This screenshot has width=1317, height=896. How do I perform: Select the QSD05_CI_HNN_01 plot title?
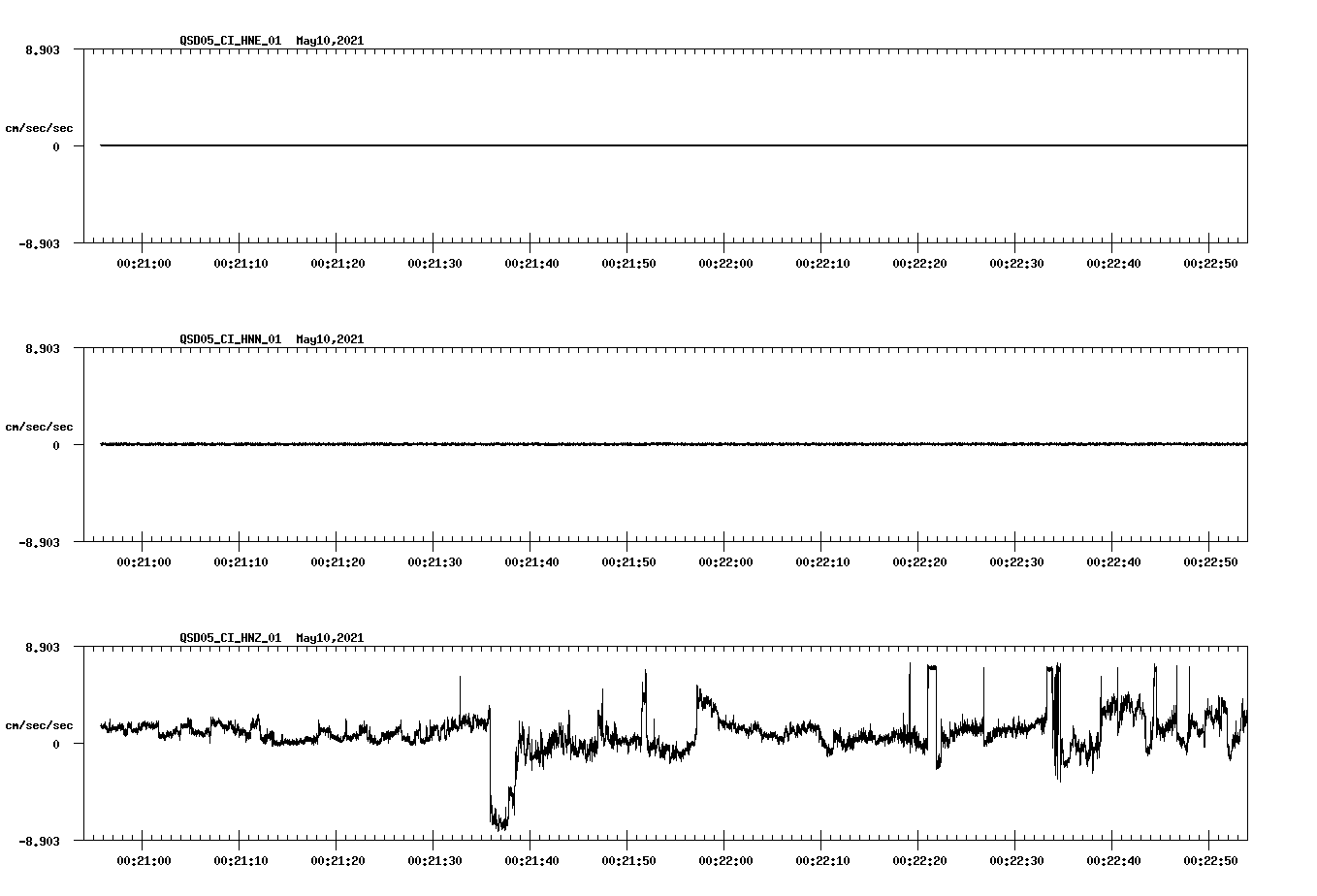pos(272,339)
